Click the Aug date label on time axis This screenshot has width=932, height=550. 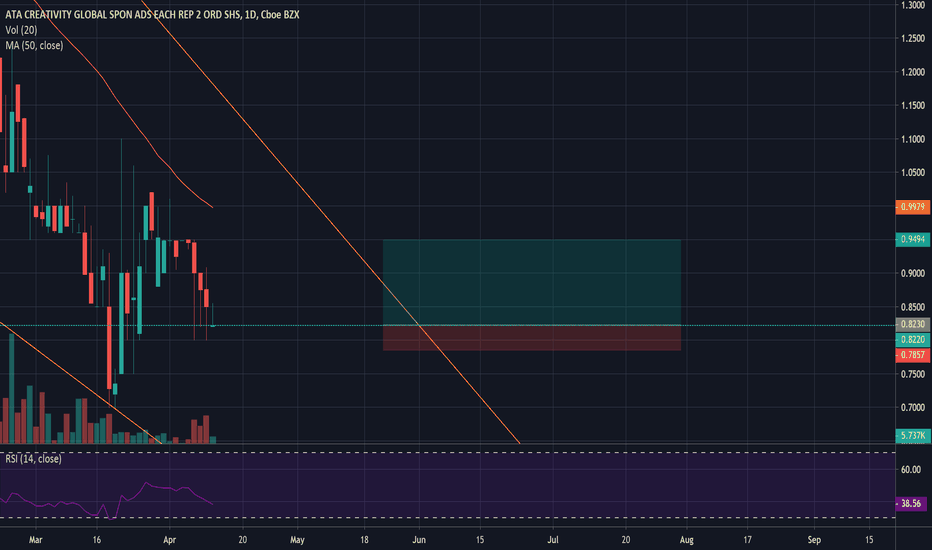point(687,540)
